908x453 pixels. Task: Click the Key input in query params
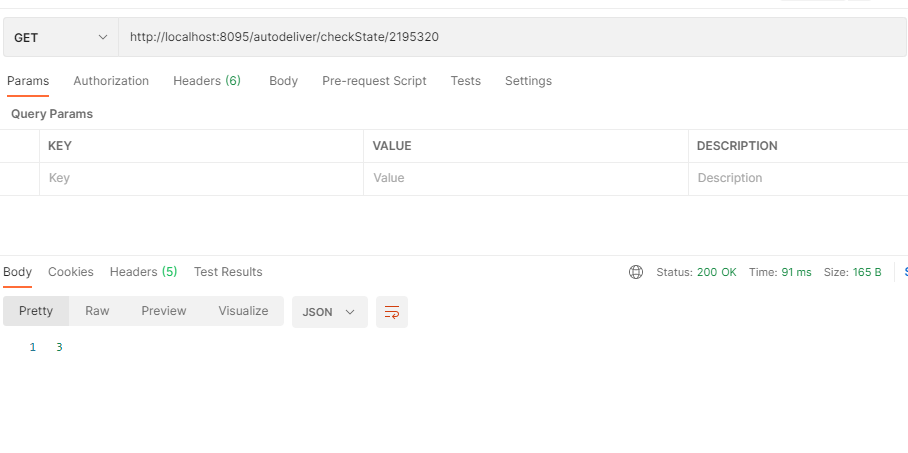[x=202, y=178]
